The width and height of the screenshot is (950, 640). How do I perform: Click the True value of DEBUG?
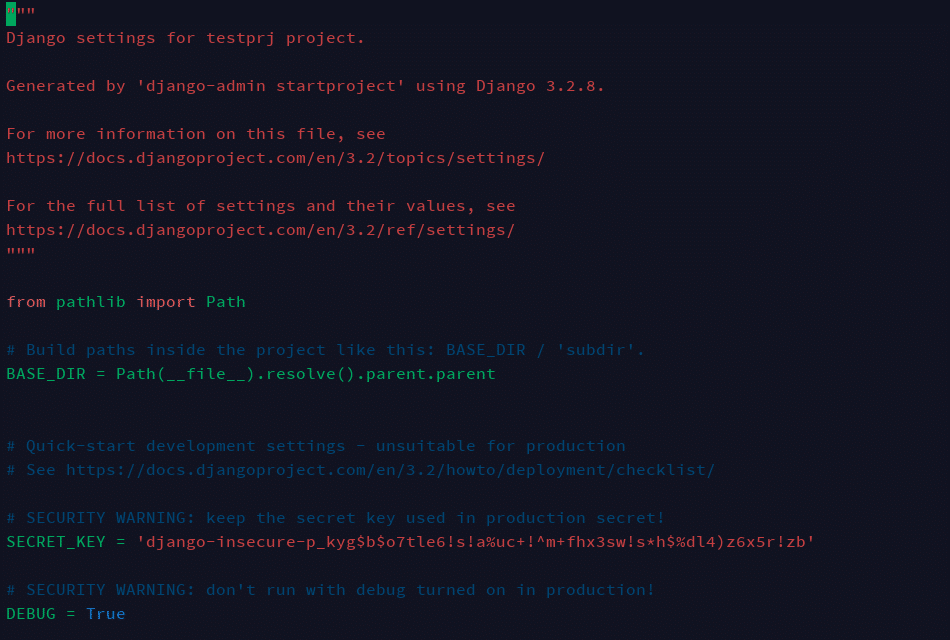click(106, 614)
